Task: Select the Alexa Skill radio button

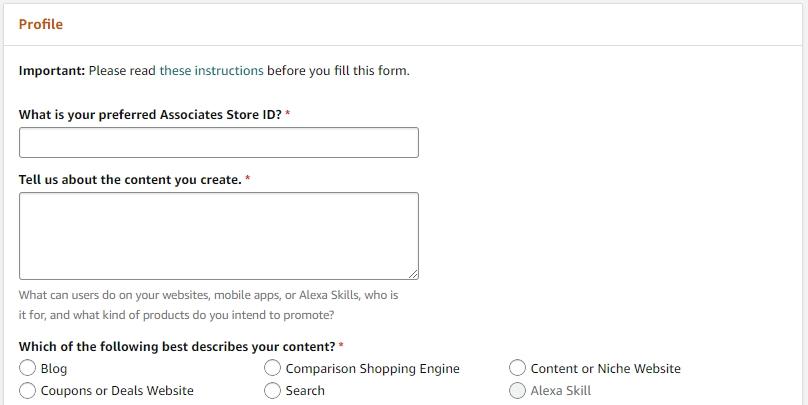Action: [x=517, y=390]
